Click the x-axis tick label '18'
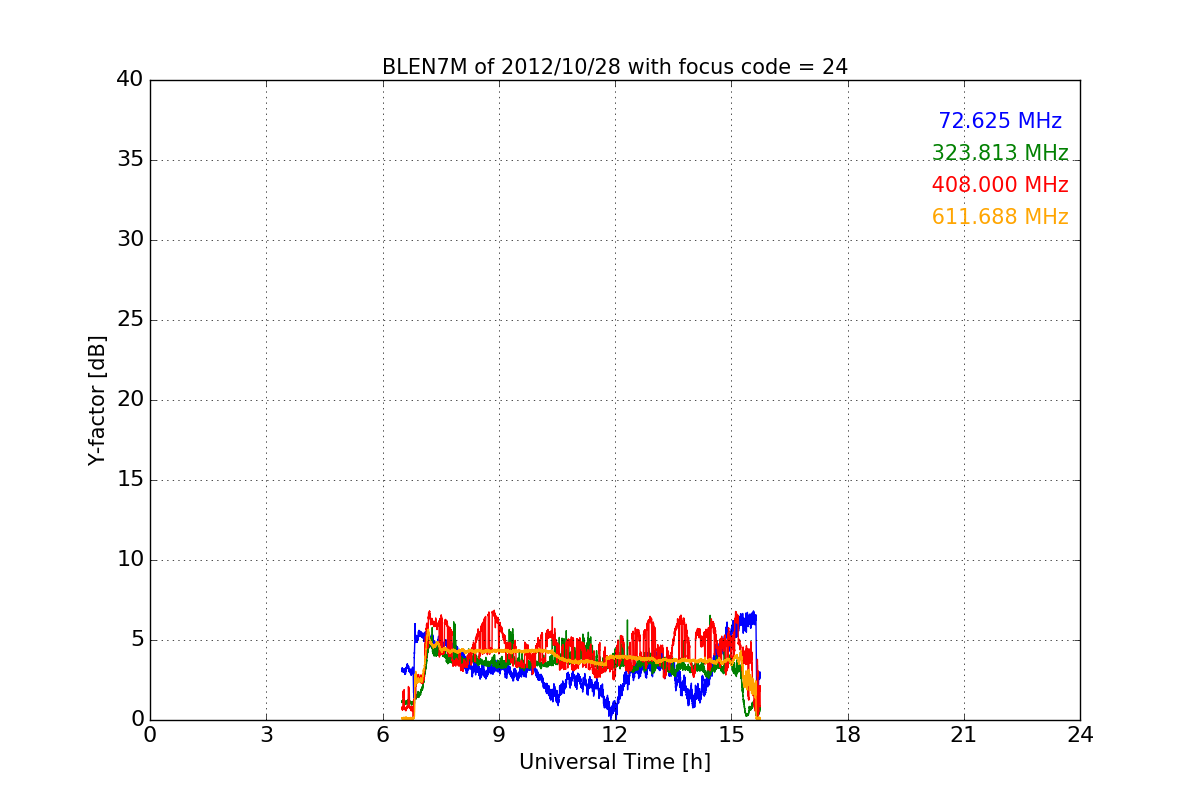This screenshot has height=800, width=1200. tap(848, 735)
